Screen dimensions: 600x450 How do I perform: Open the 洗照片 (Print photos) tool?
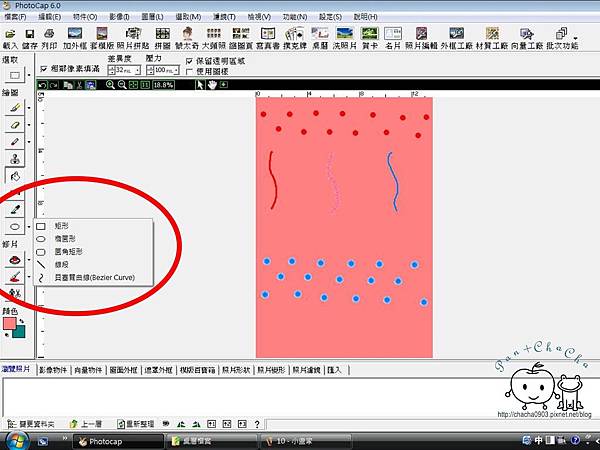(x=344, y=38)
